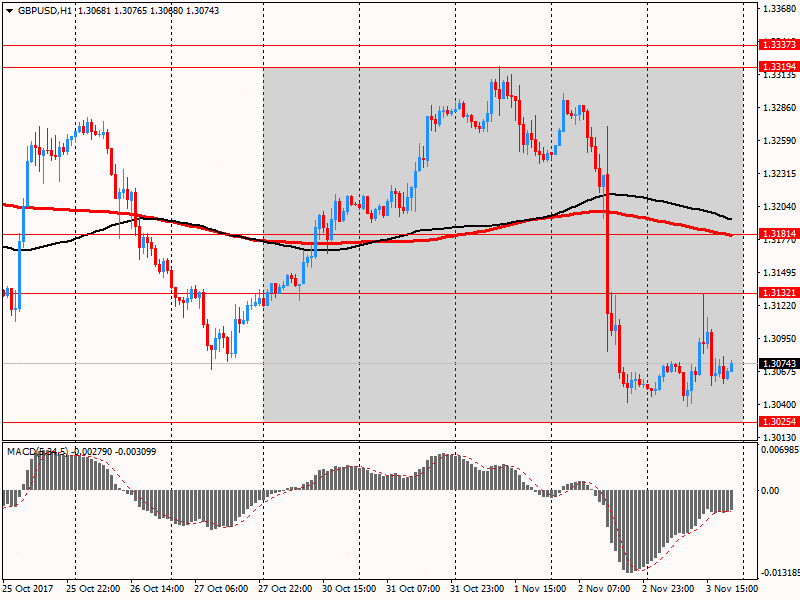Click the 1.32860 price axis label

point(780,108)
